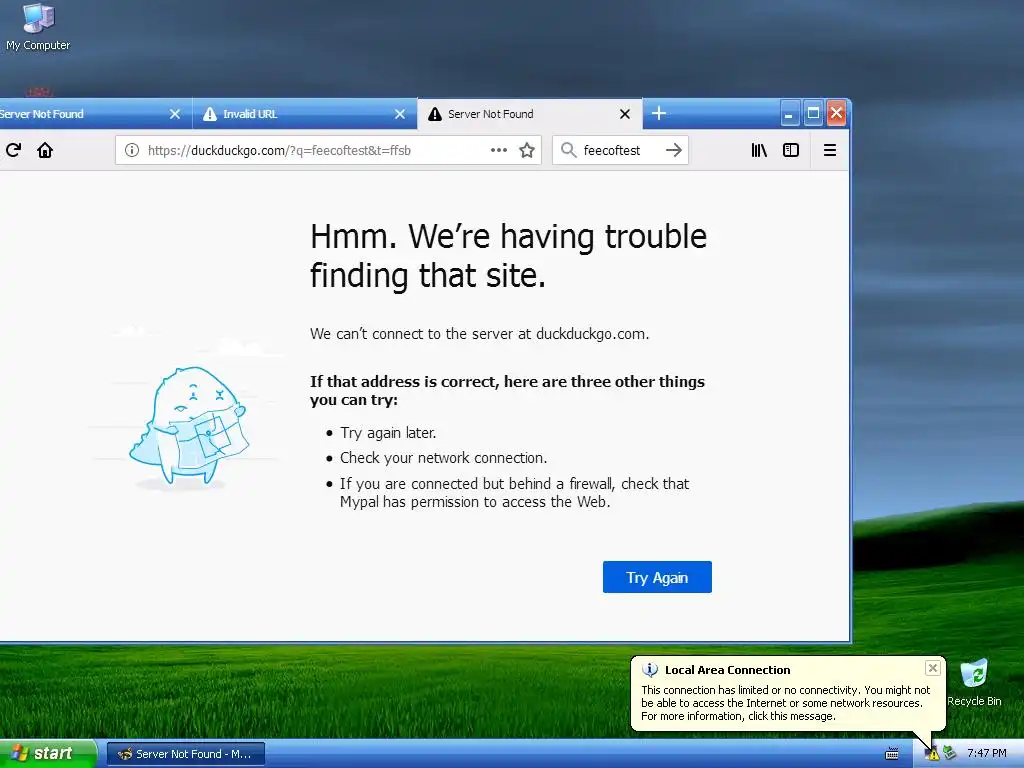This screenshot has height=768, width=1024.
Task: Focus the feecoftest search box
Action: coord(620,150)
